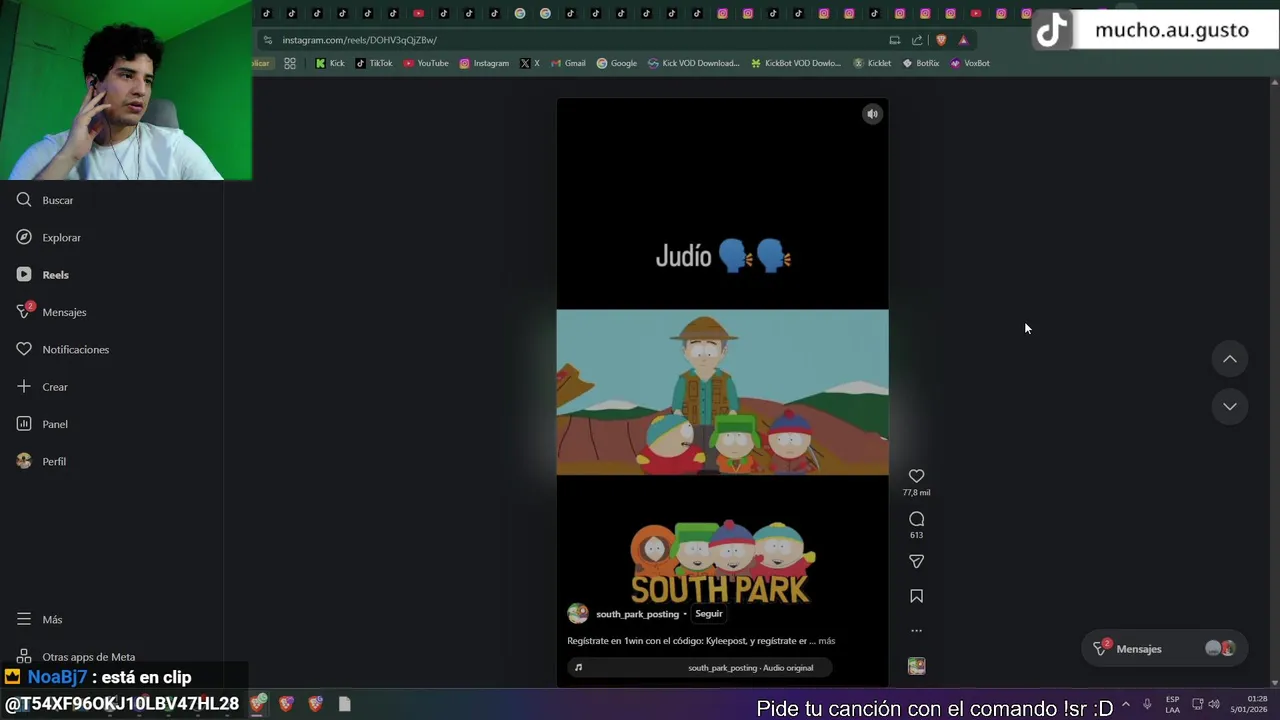Screen dimensions: 1280x720
Task: Go to previous reel with up chevron
Action: pos(1230,359)
